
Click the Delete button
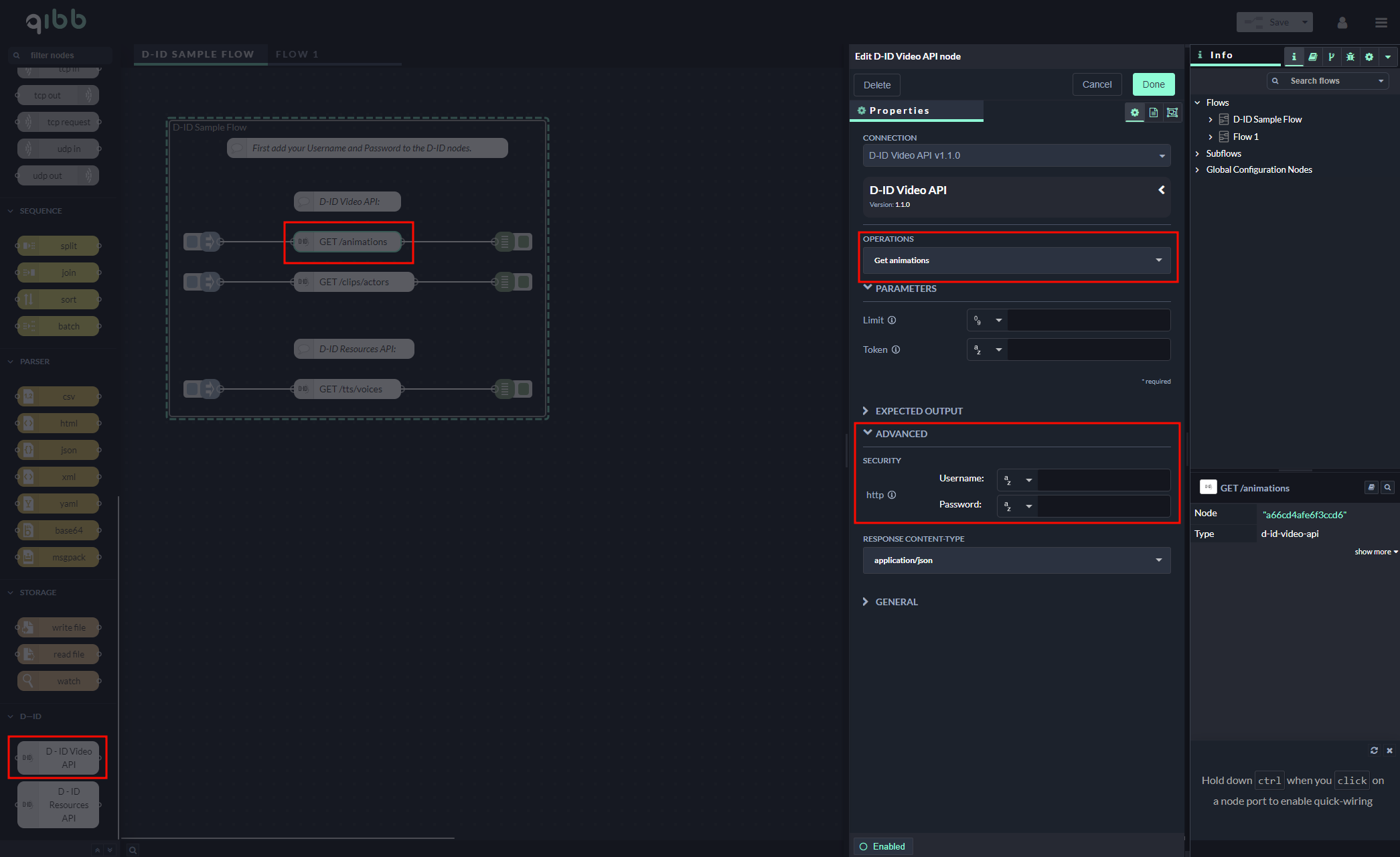coord(876,85)
